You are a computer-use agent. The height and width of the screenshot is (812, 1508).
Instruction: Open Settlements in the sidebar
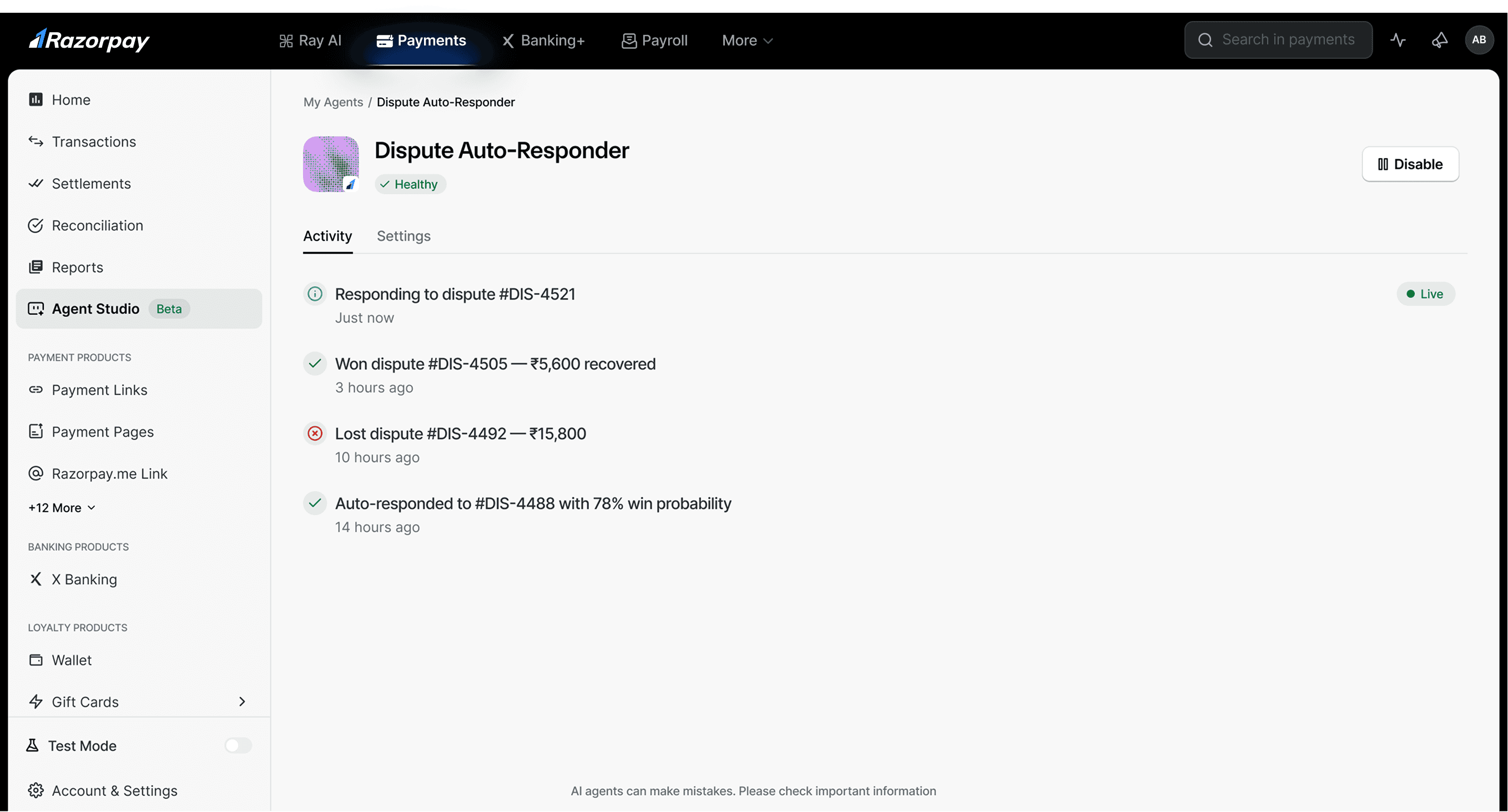[92, 184]
